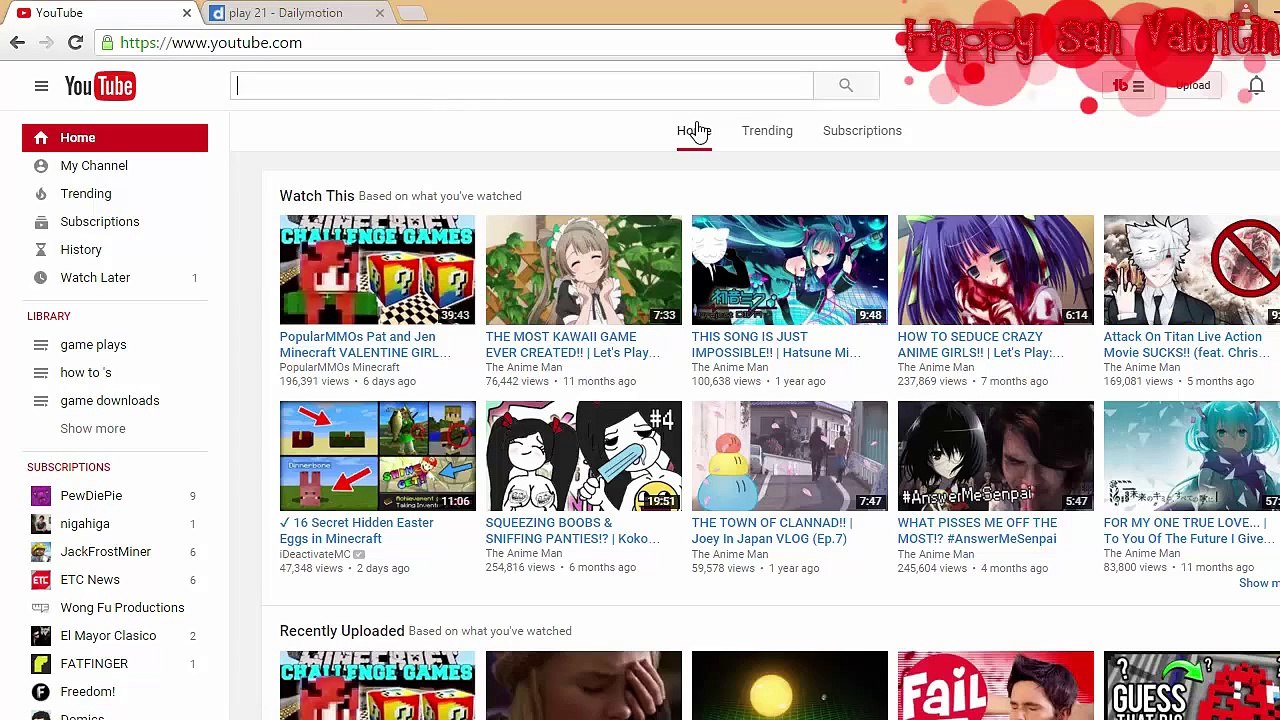
Task: Open iDeactivateMC channel link
Action: coord(316,554)
